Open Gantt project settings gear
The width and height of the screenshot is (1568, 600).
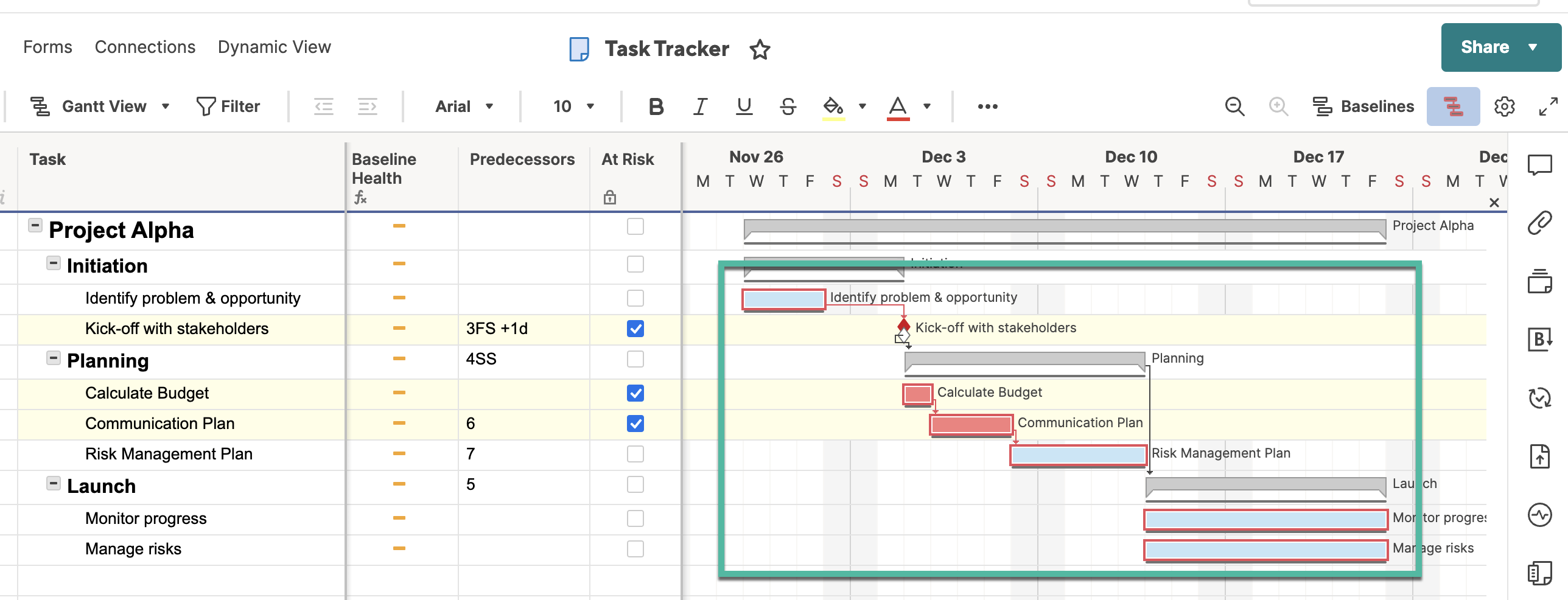[x=1504, y=106]
